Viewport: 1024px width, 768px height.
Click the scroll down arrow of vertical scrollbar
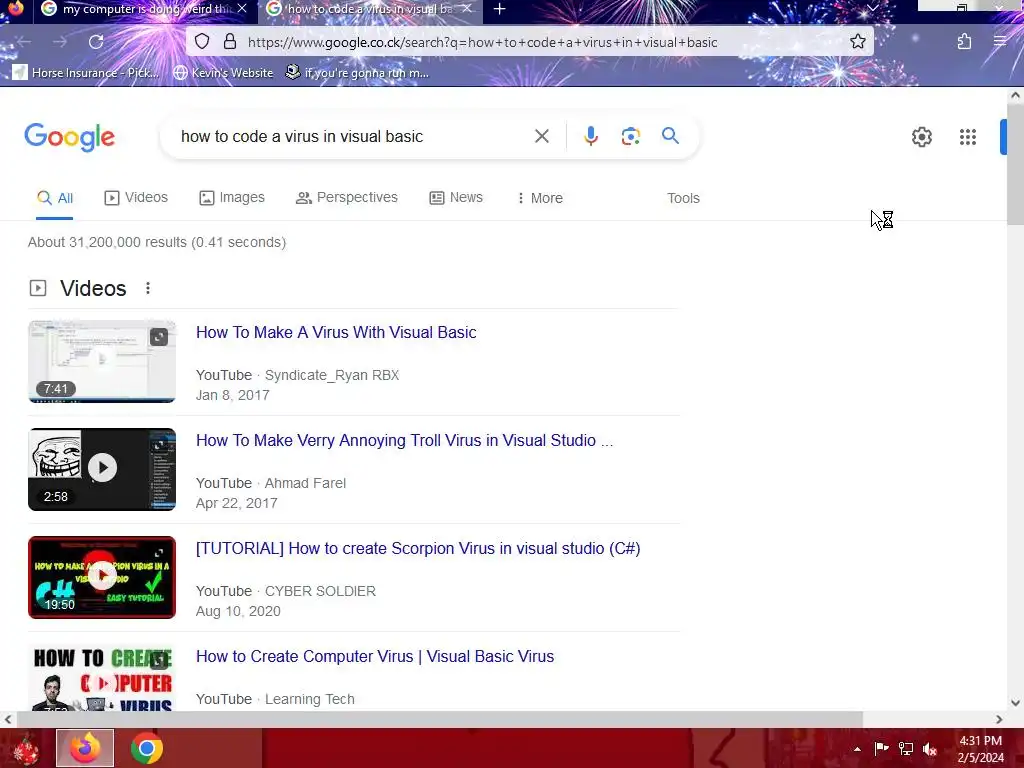[x=1015, y=703]
